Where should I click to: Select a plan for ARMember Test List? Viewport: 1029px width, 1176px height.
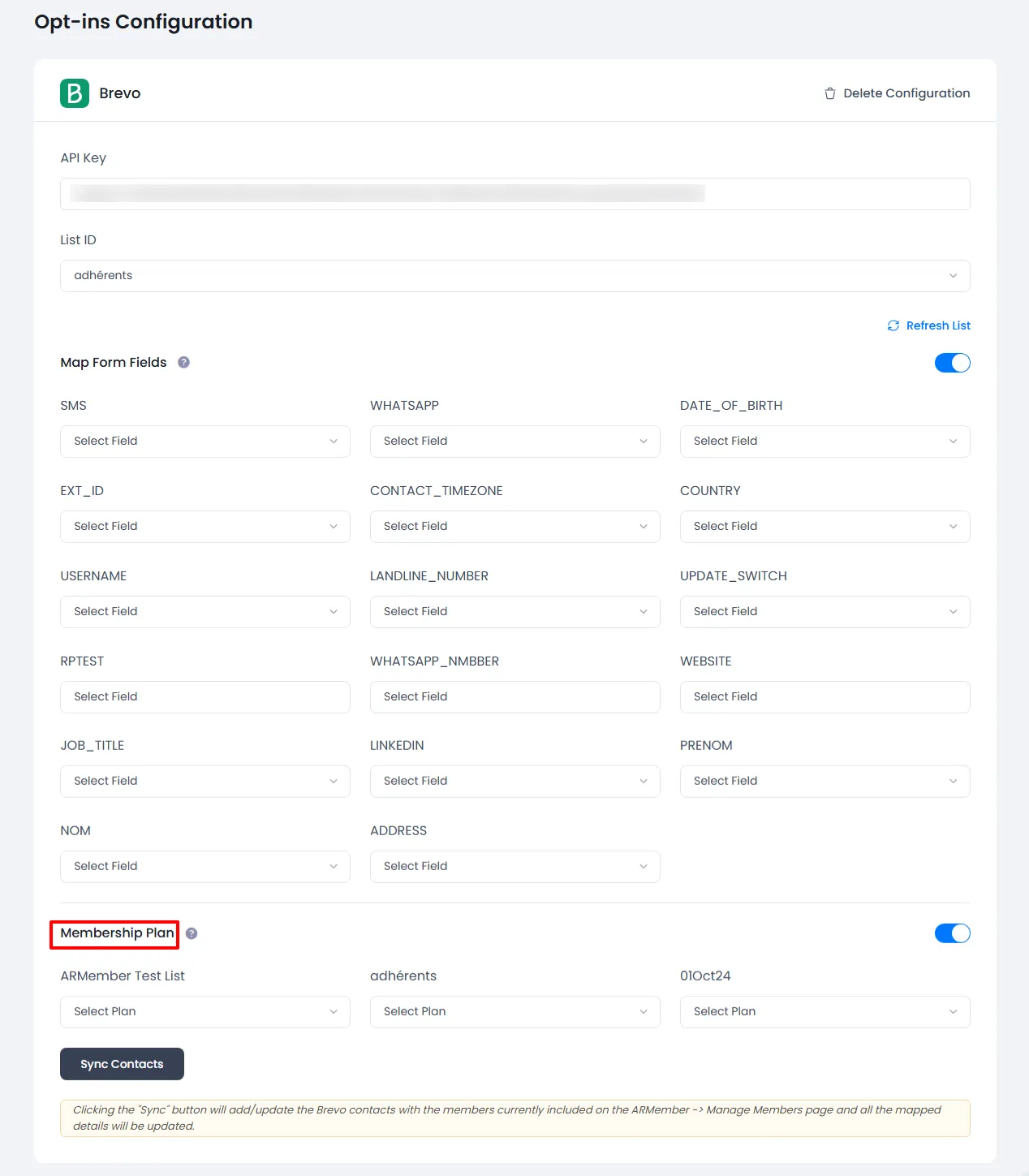[205, 1012]
